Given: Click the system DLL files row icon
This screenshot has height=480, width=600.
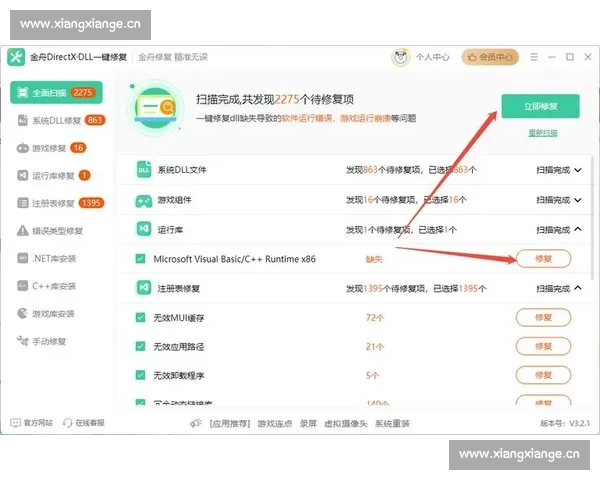Looking at the screenshot, I should (144, 170).
